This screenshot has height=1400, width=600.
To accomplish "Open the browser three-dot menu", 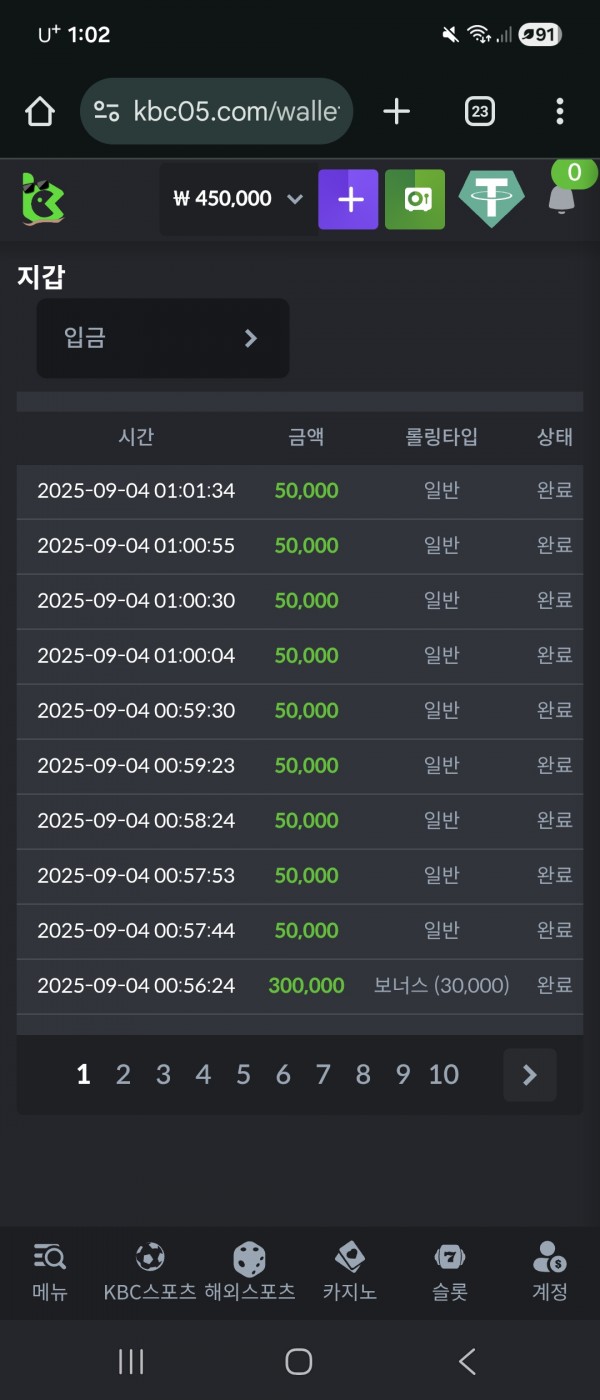I will click(560, 112).
